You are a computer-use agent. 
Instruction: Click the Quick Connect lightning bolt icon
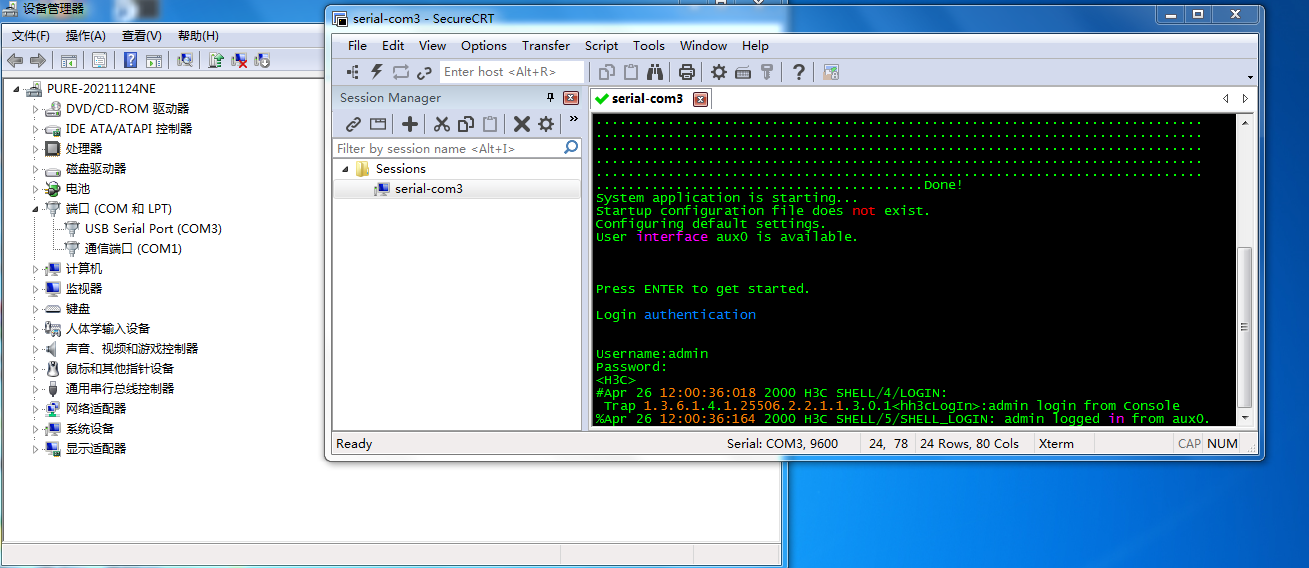377,72
